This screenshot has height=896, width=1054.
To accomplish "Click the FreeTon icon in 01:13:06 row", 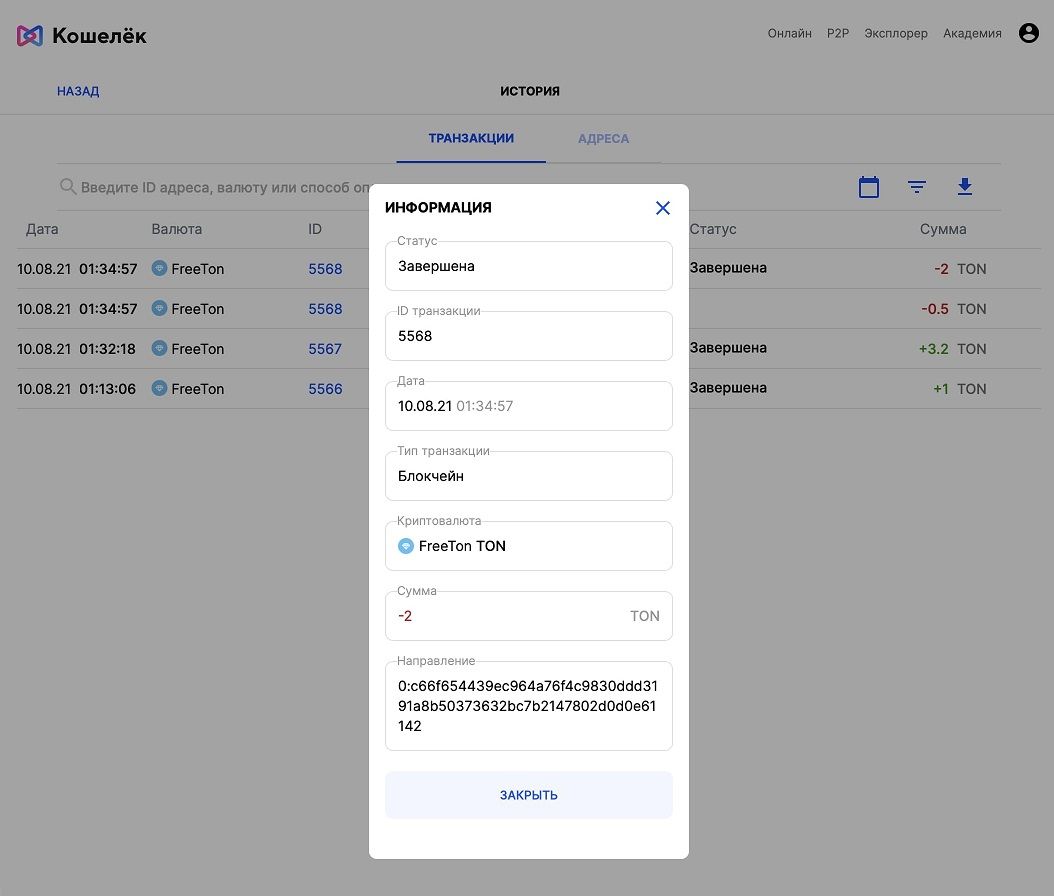I will [159, 388].
